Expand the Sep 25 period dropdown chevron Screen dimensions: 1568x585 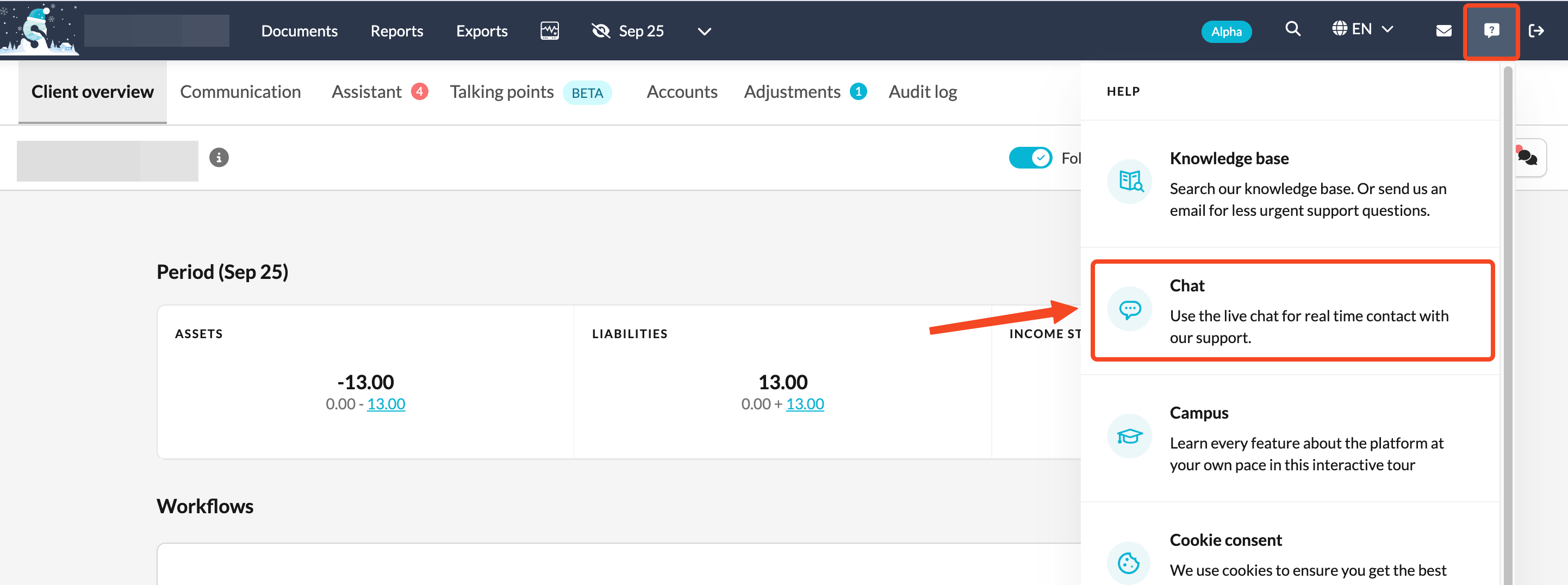[x=704, y=31]
